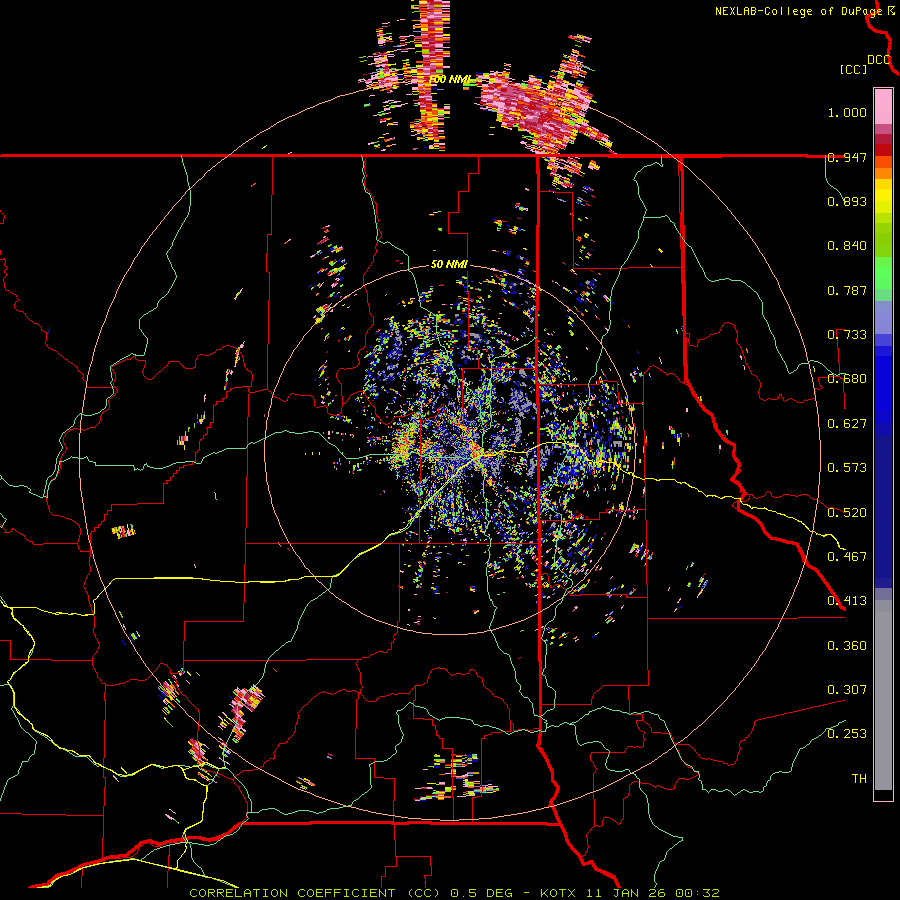Select the 0.467 scale value

[x=847, y=557]
